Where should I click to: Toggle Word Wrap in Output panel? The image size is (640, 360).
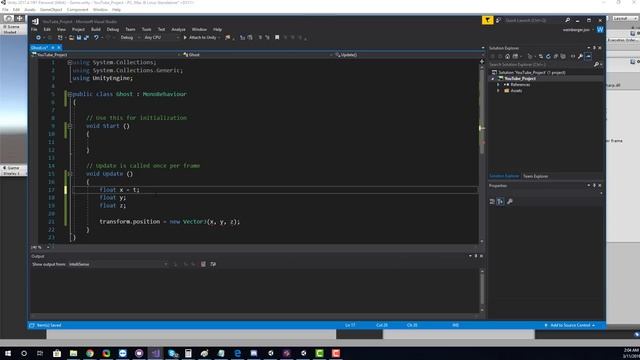coord(213,264)
